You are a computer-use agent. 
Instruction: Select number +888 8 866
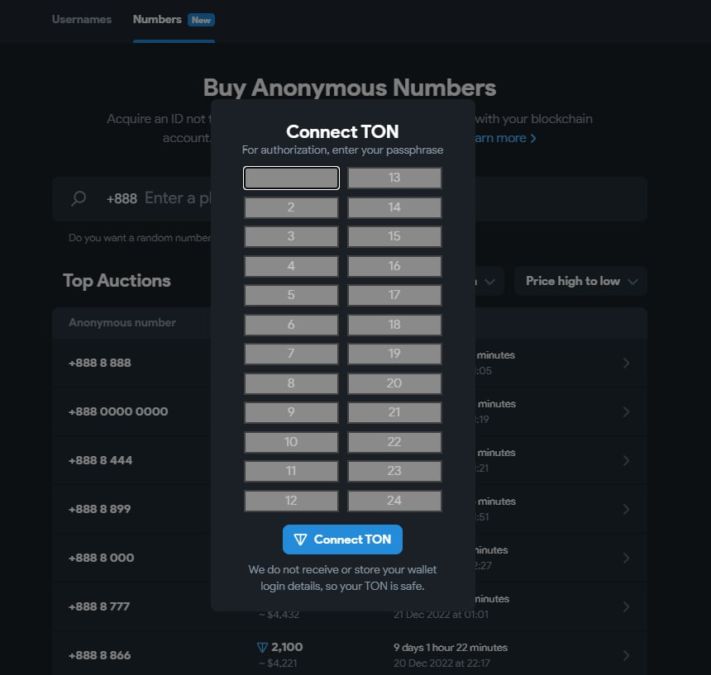coord(99,655)
